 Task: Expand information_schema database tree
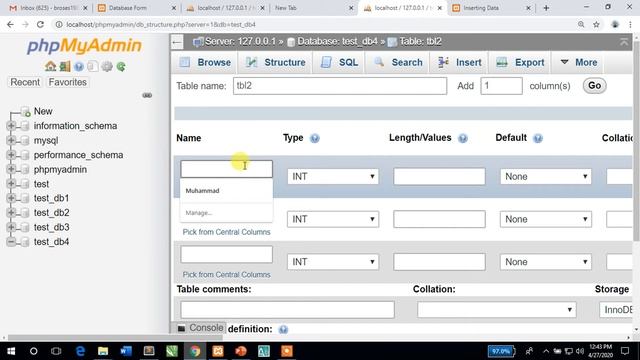[11, 126]
